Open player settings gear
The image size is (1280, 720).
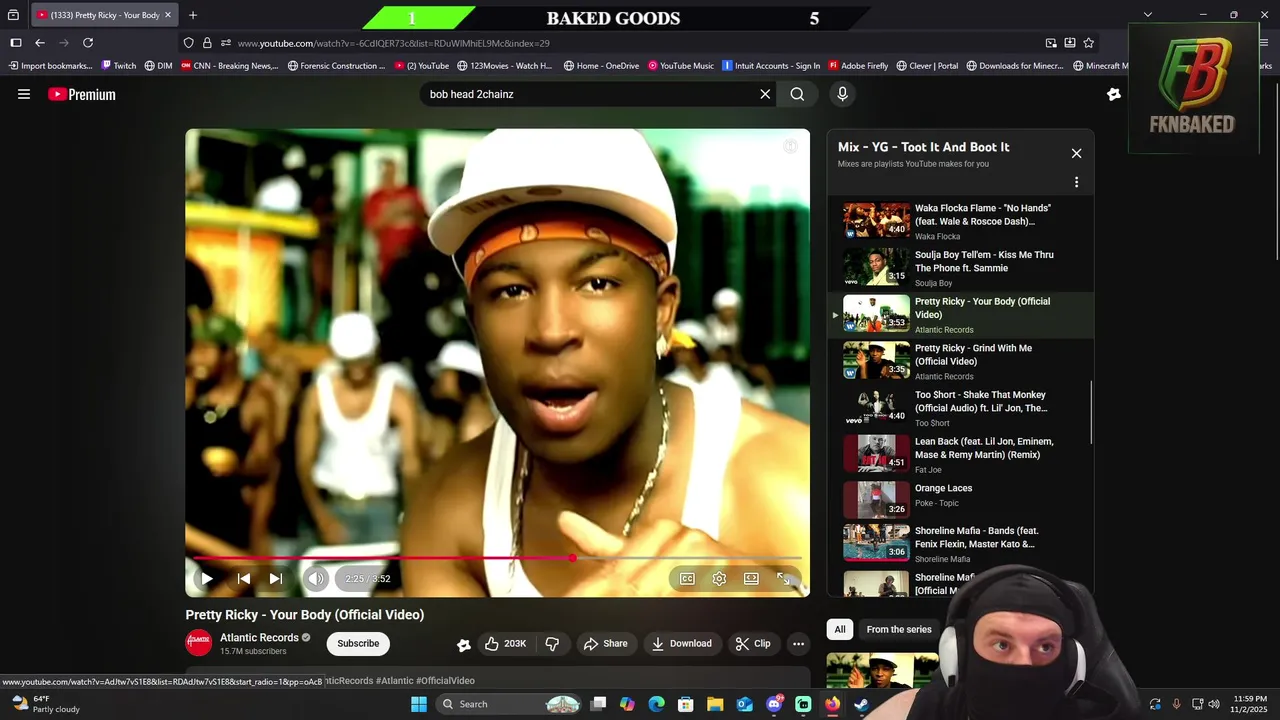point(719,578)
